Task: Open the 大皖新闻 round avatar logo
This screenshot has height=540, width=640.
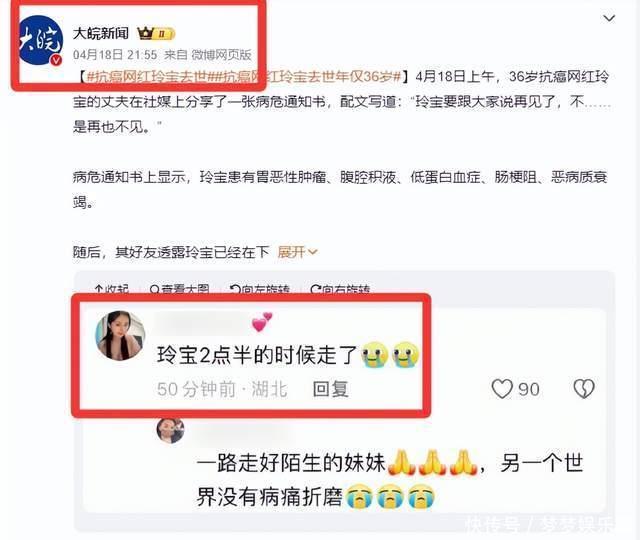Action: point(41,40)
